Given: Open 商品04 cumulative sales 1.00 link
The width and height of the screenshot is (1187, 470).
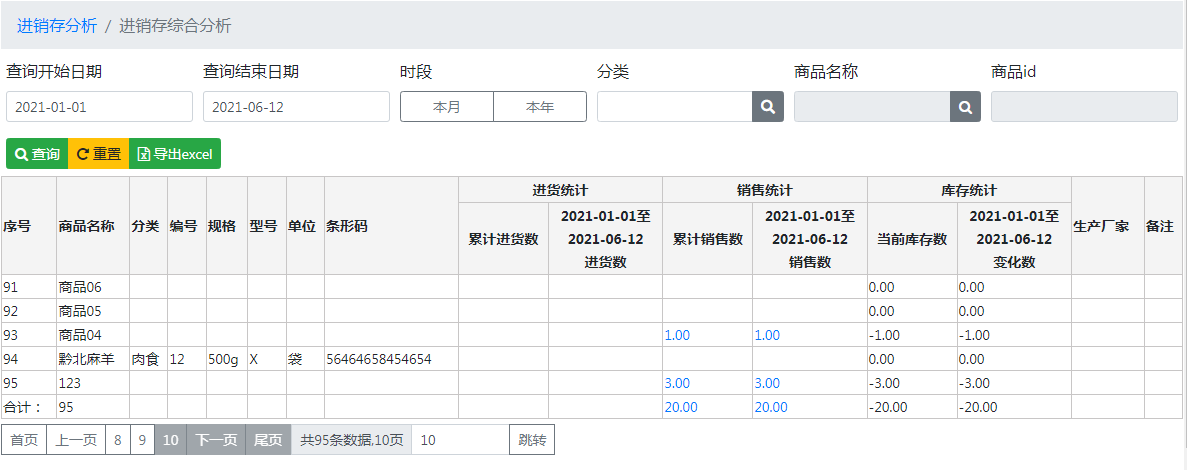Looking at the screenshot, I should tap(677, 335).
